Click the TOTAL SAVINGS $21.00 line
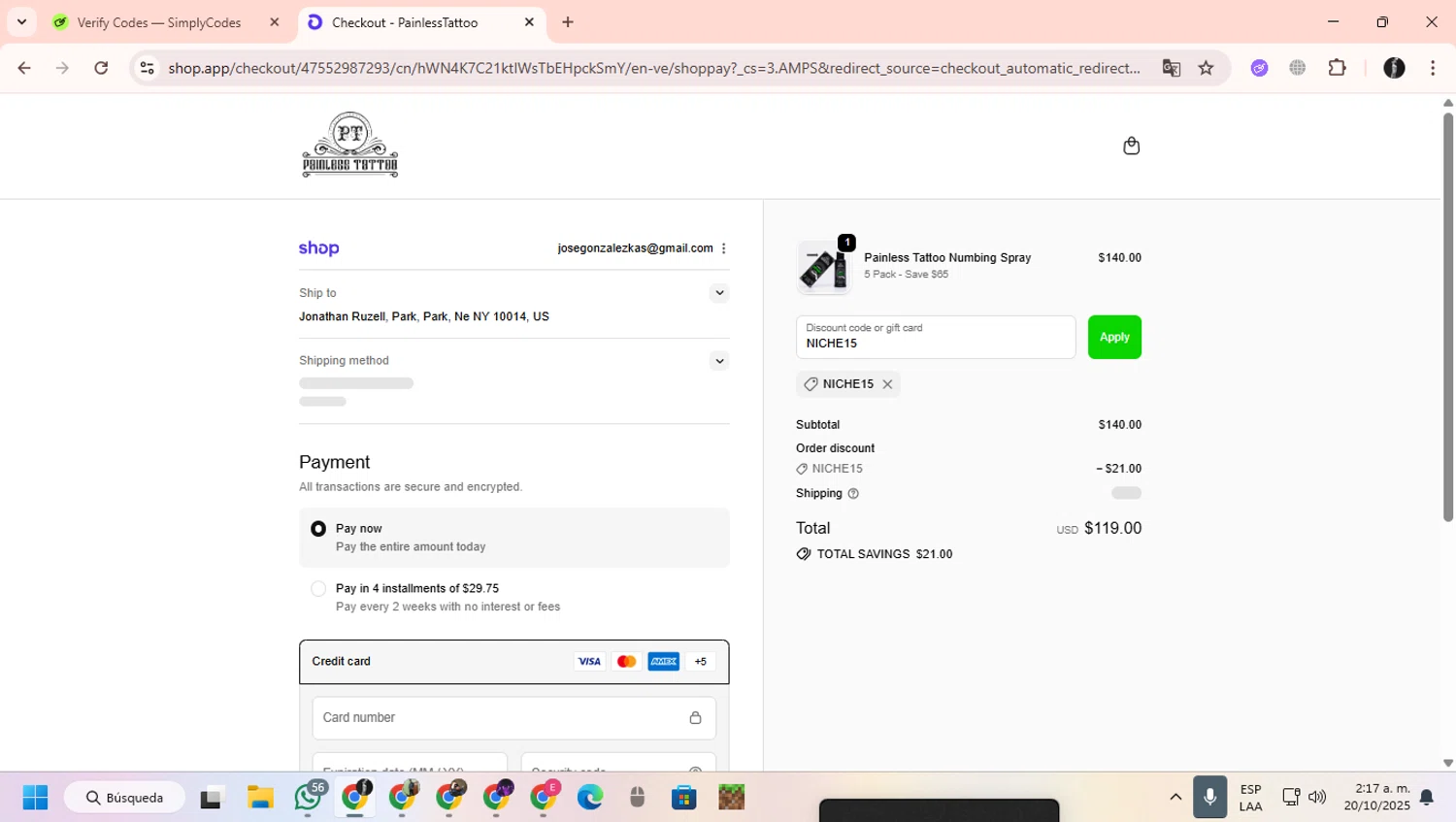The width and height of the screenshot is (1456, 822). (x=875, y=554)
